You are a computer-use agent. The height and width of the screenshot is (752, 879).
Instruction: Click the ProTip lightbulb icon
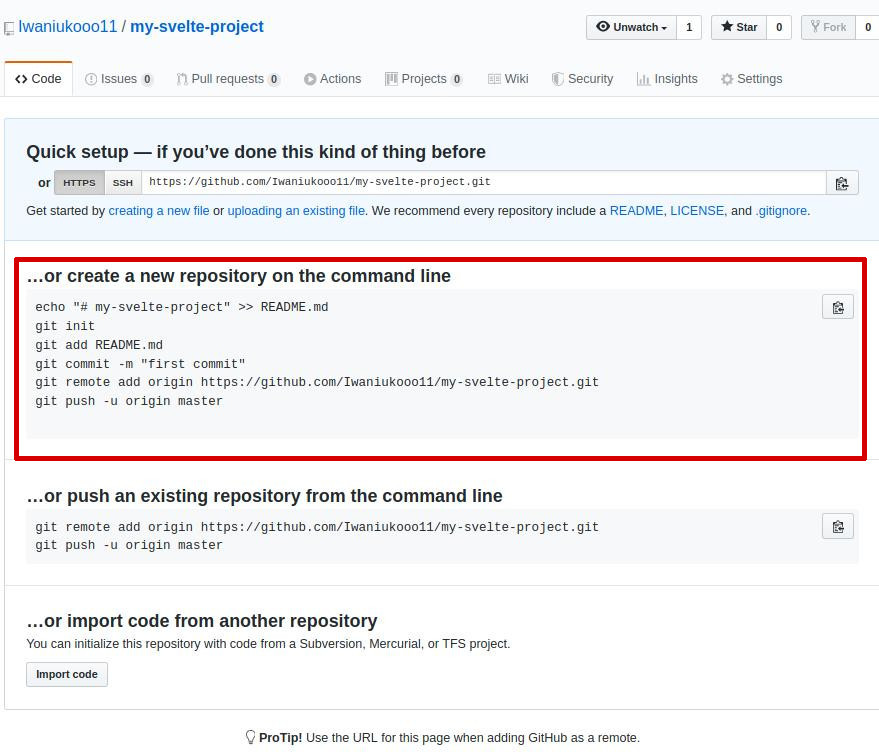[x=249, y=737]
